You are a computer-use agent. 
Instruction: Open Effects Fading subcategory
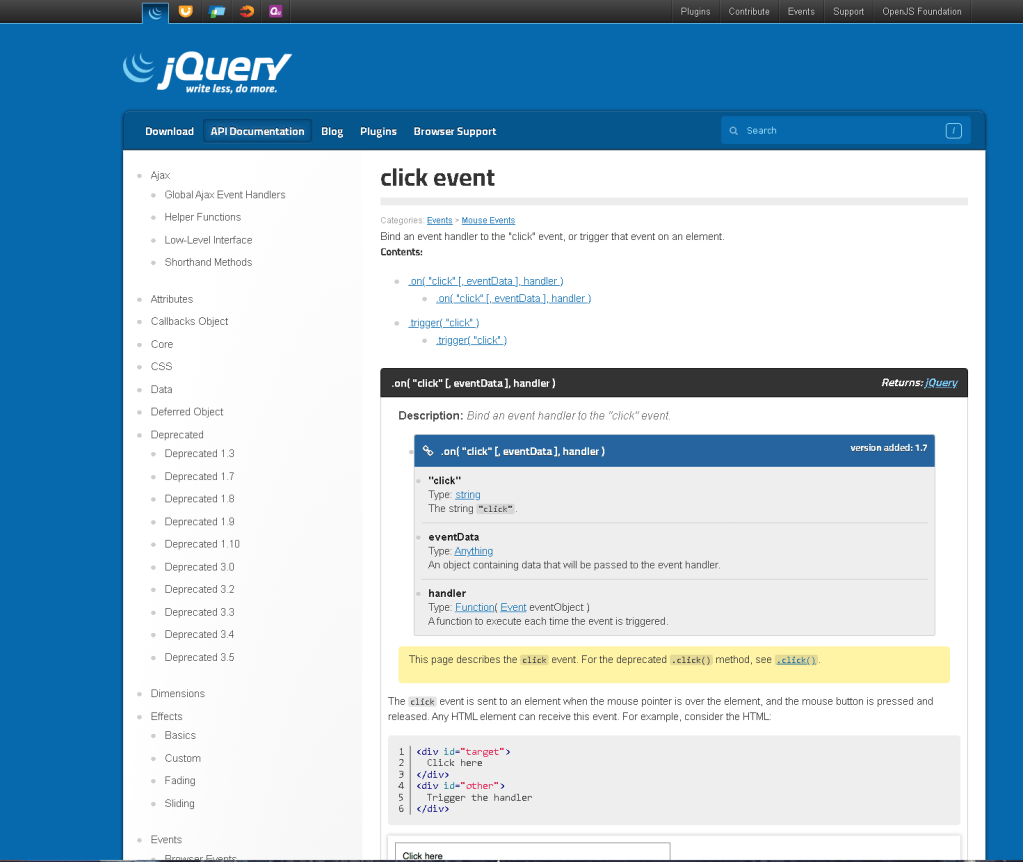pos(180,780)
